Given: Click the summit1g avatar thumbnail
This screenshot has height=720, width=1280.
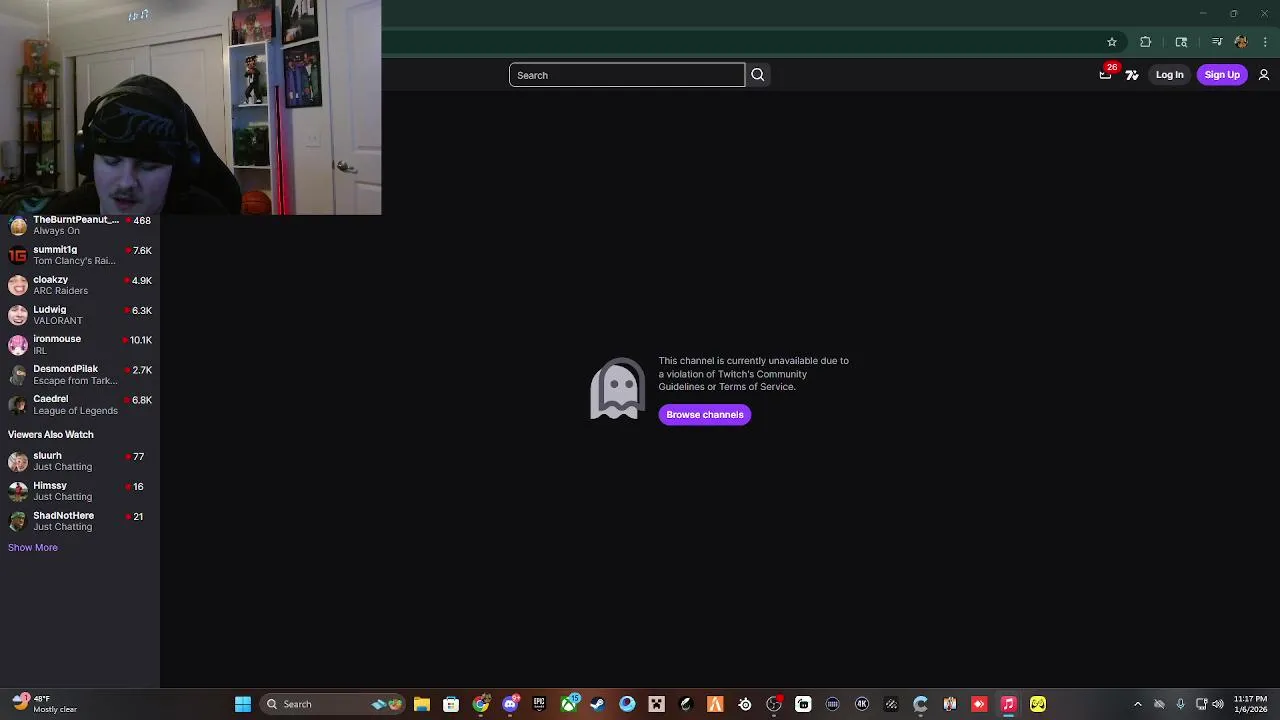Looking at the screenshot, I should click(x=18, y=255).
